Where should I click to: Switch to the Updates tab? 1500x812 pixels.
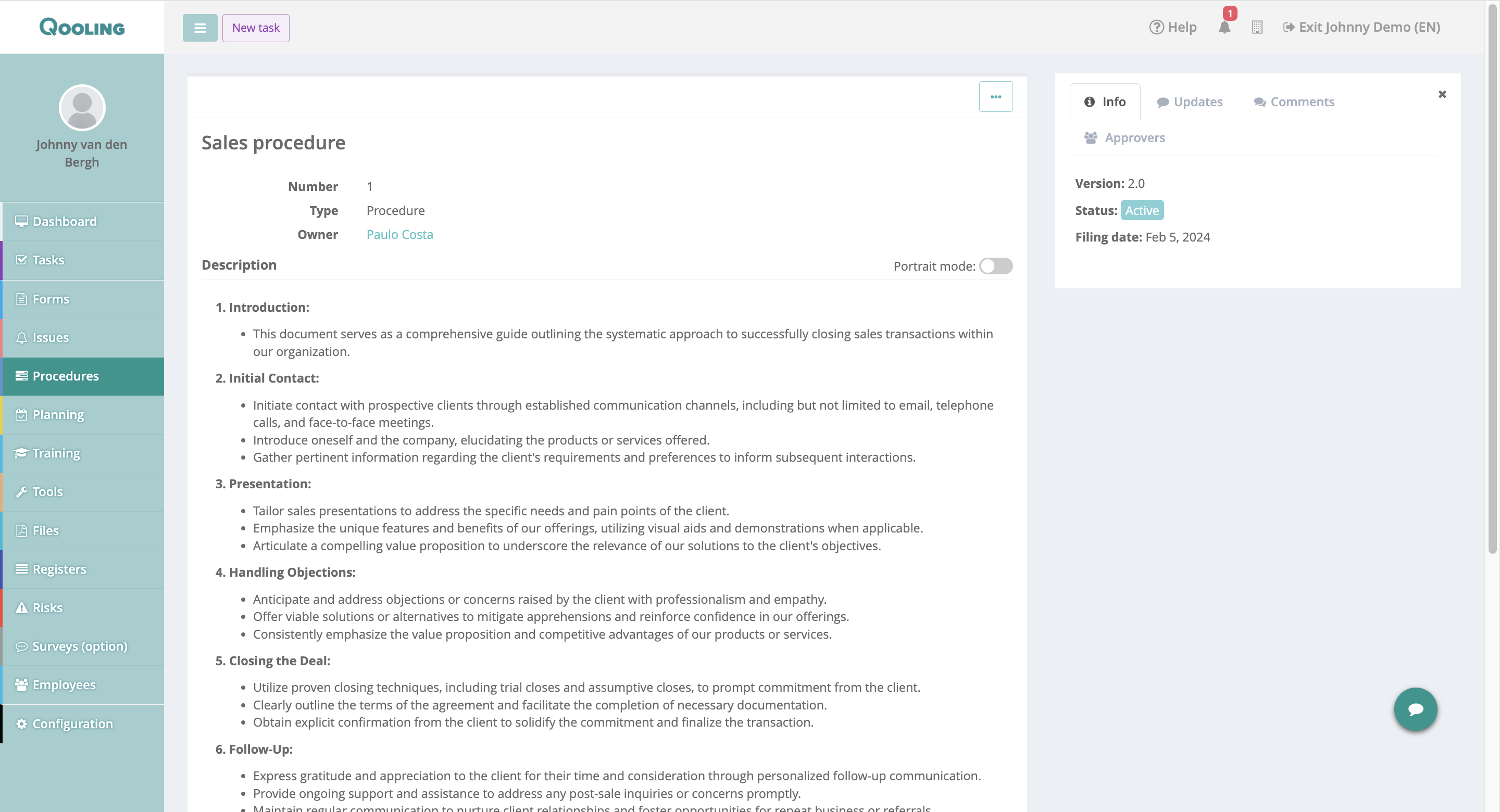[1189, 102]
